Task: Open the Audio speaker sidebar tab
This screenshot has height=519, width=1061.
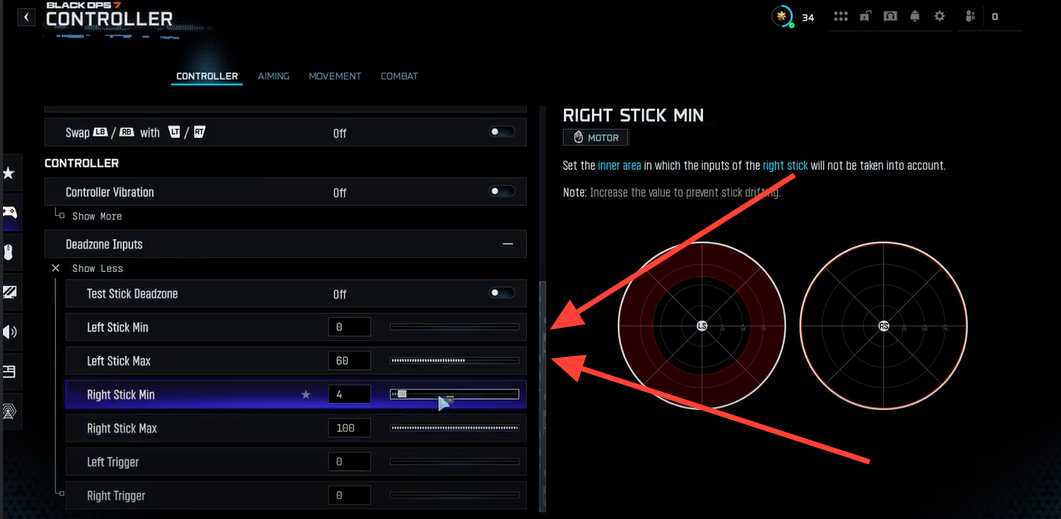Action: (x=9, y=332)
